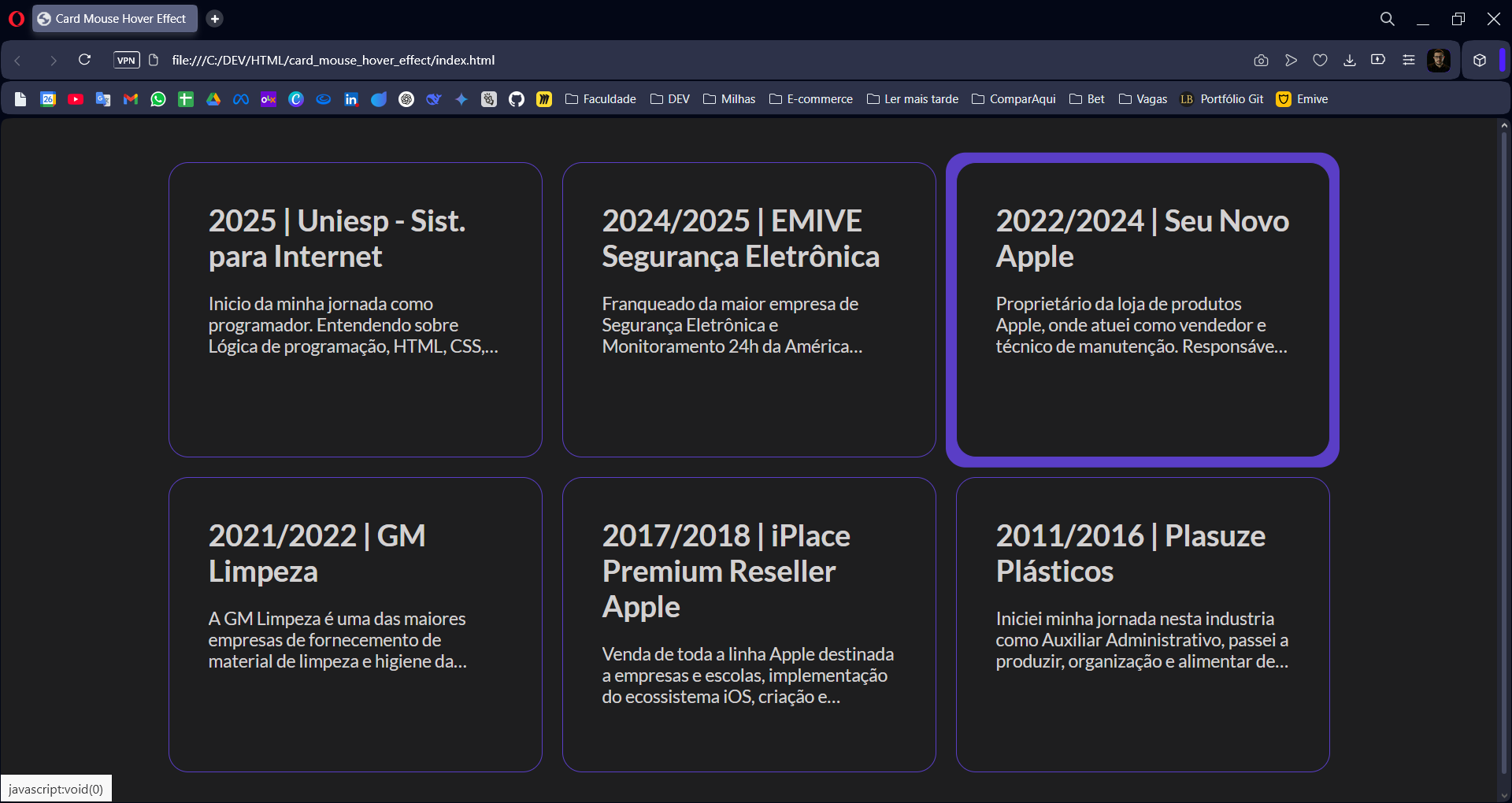Open a new tab with plus button
The height and width of the screenshot is (803, 1512).
[215, 19]
